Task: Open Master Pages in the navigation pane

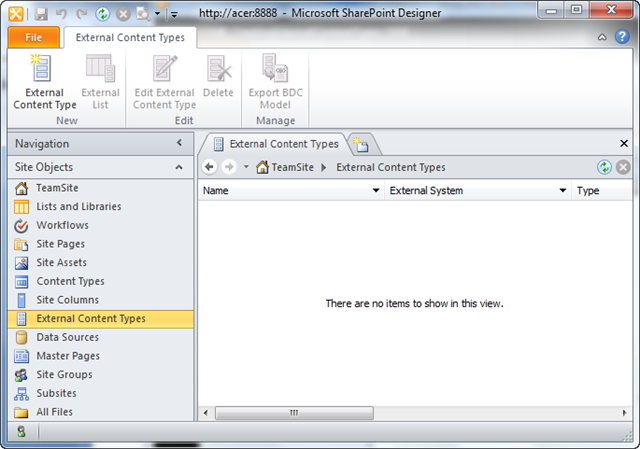Action: (x=100, y=356)
